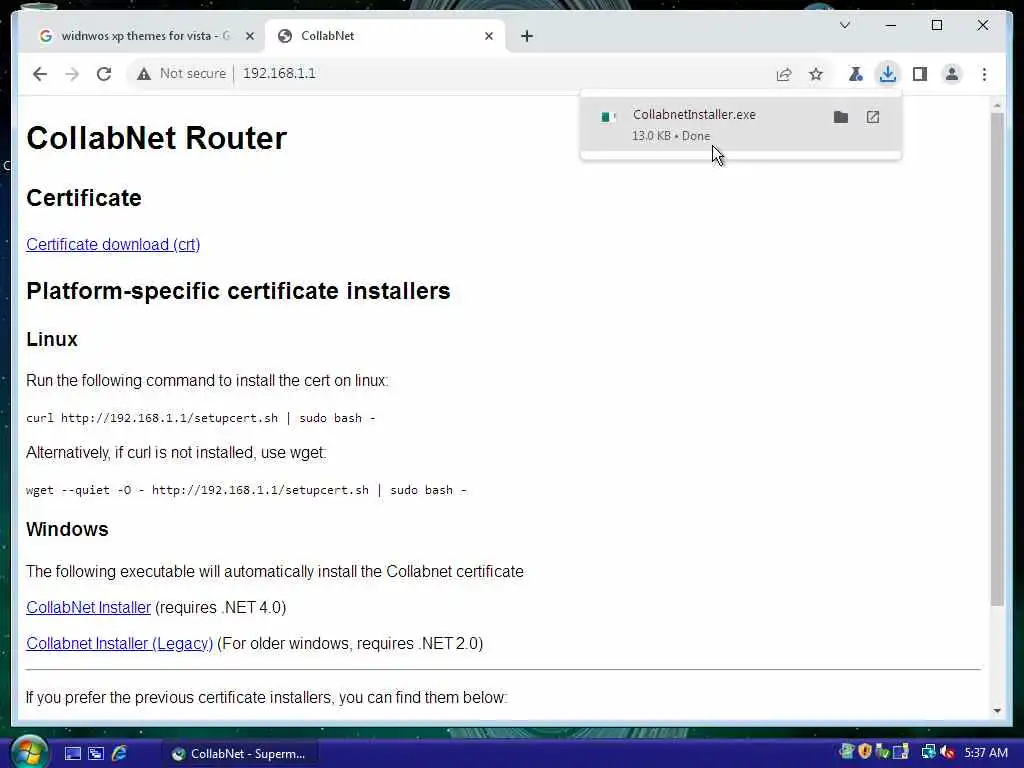Image resolution: width=1024 pixels, height=768 pixels.
Task: Click the scrollbar up arrow
Action: (x=997, y=105)
